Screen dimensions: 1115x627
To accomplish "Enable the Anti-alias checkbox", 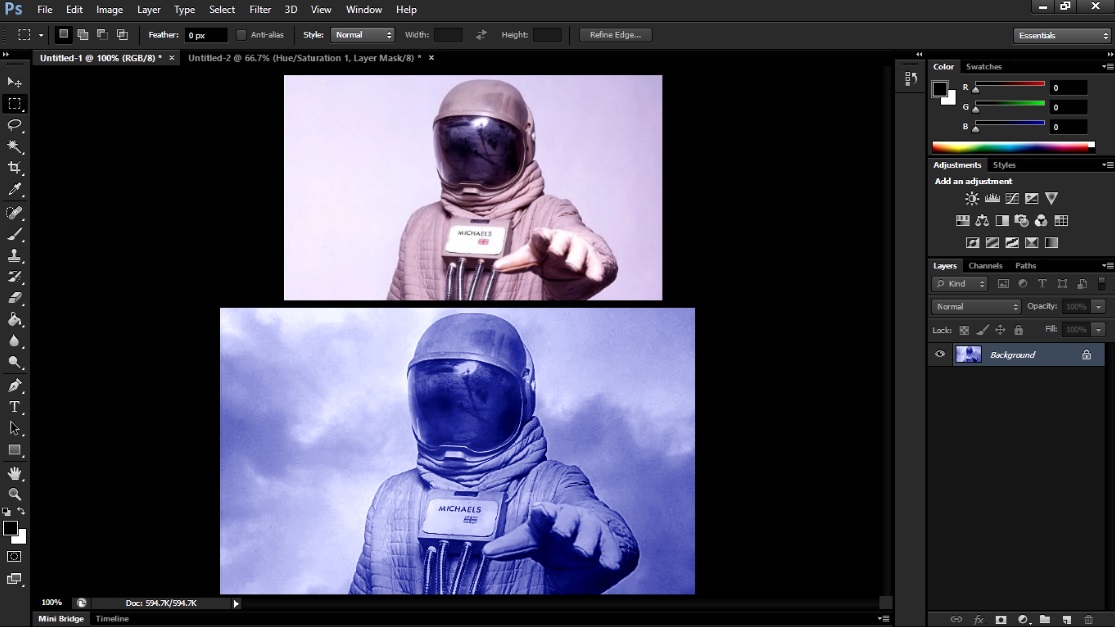I will [x=241, y=35].
